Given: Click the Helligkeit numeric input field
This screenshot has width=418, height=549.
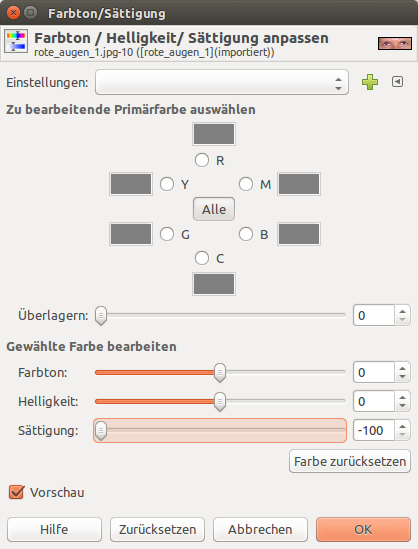Looking at the screenshot, I should [374, 401].
